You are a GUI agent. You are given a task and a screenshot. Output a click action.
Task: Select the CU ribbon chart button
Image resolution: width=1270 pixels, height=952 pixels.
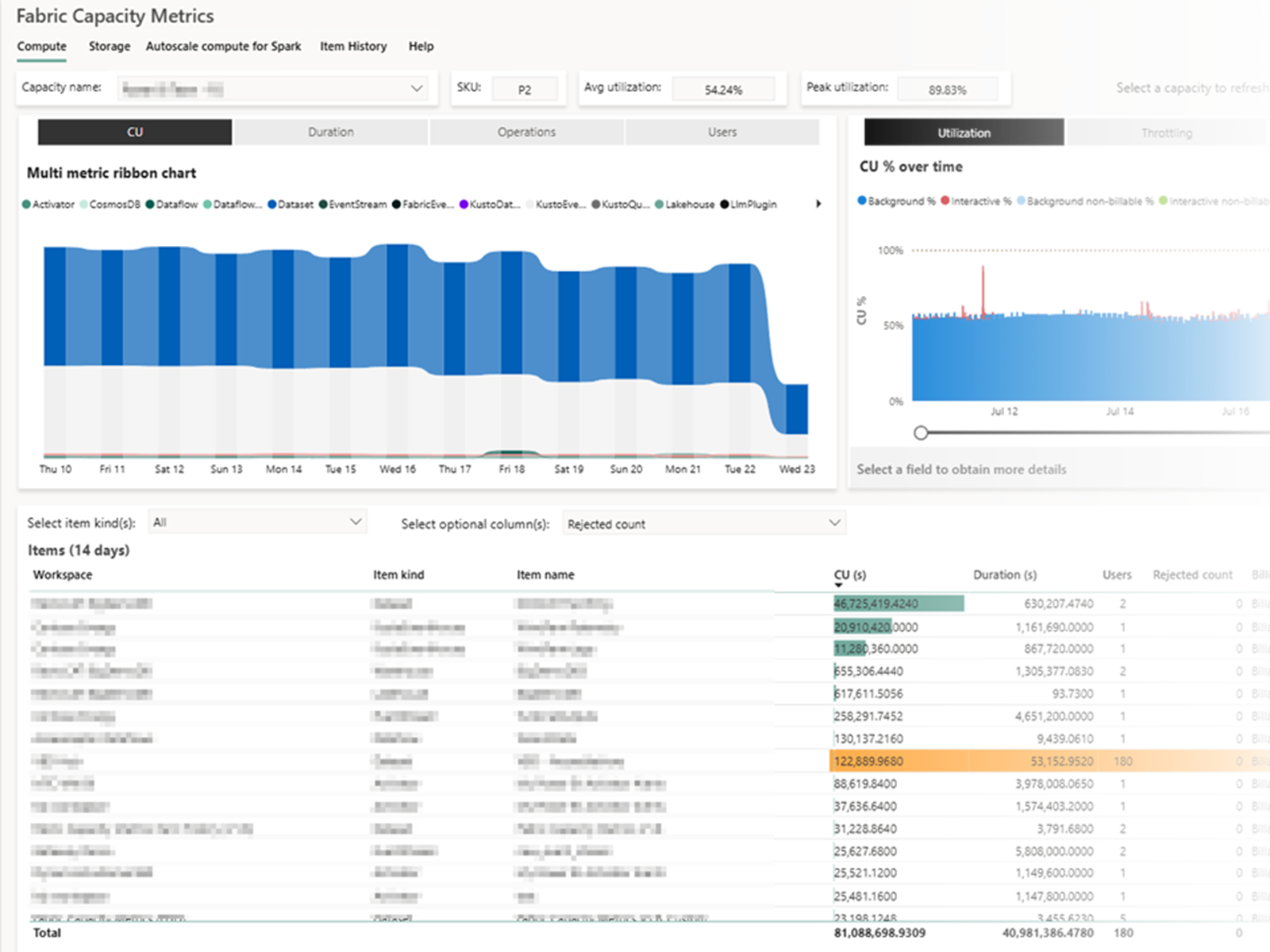point(135,132)
